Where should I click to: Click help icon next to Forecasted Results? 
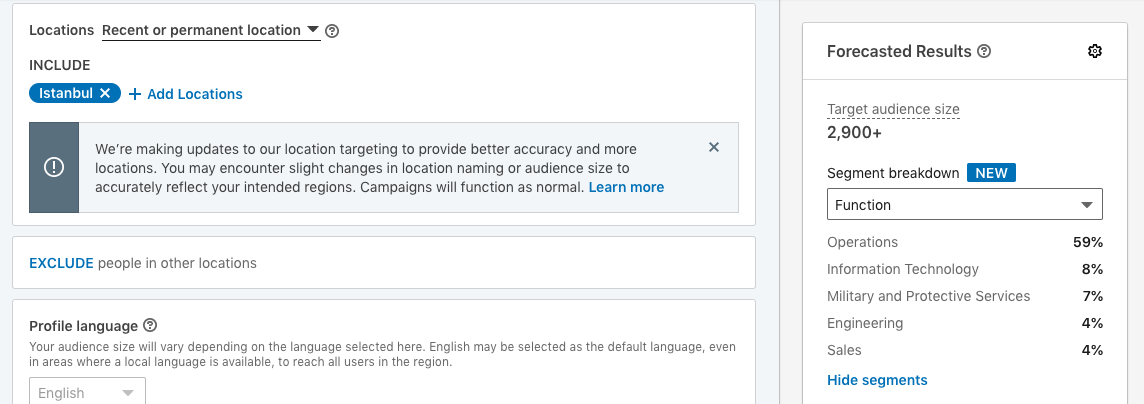tap(984, 51)
